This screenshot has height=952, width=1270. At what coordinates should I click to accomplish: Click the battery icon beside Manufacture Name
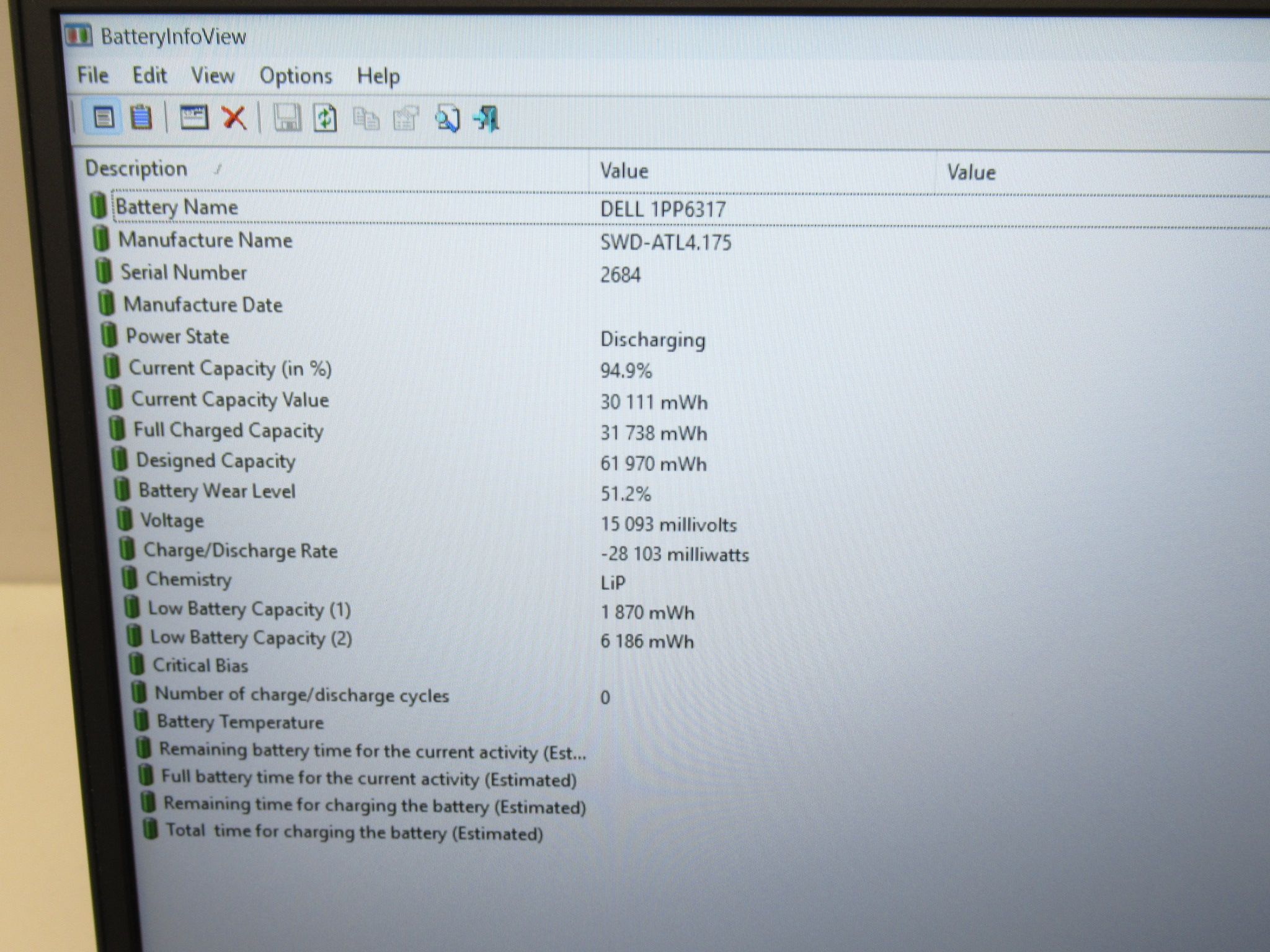click(x=101, y=239)
